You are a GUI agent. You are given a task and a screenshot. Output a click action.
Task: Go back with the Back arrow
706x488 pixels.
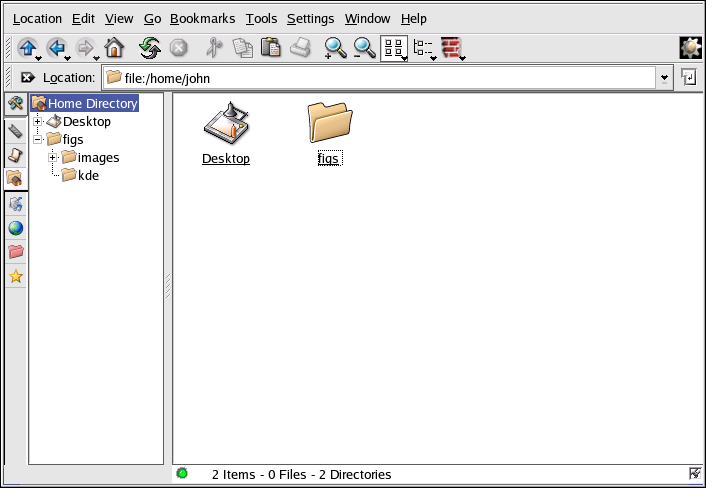[x=55, y=48]
